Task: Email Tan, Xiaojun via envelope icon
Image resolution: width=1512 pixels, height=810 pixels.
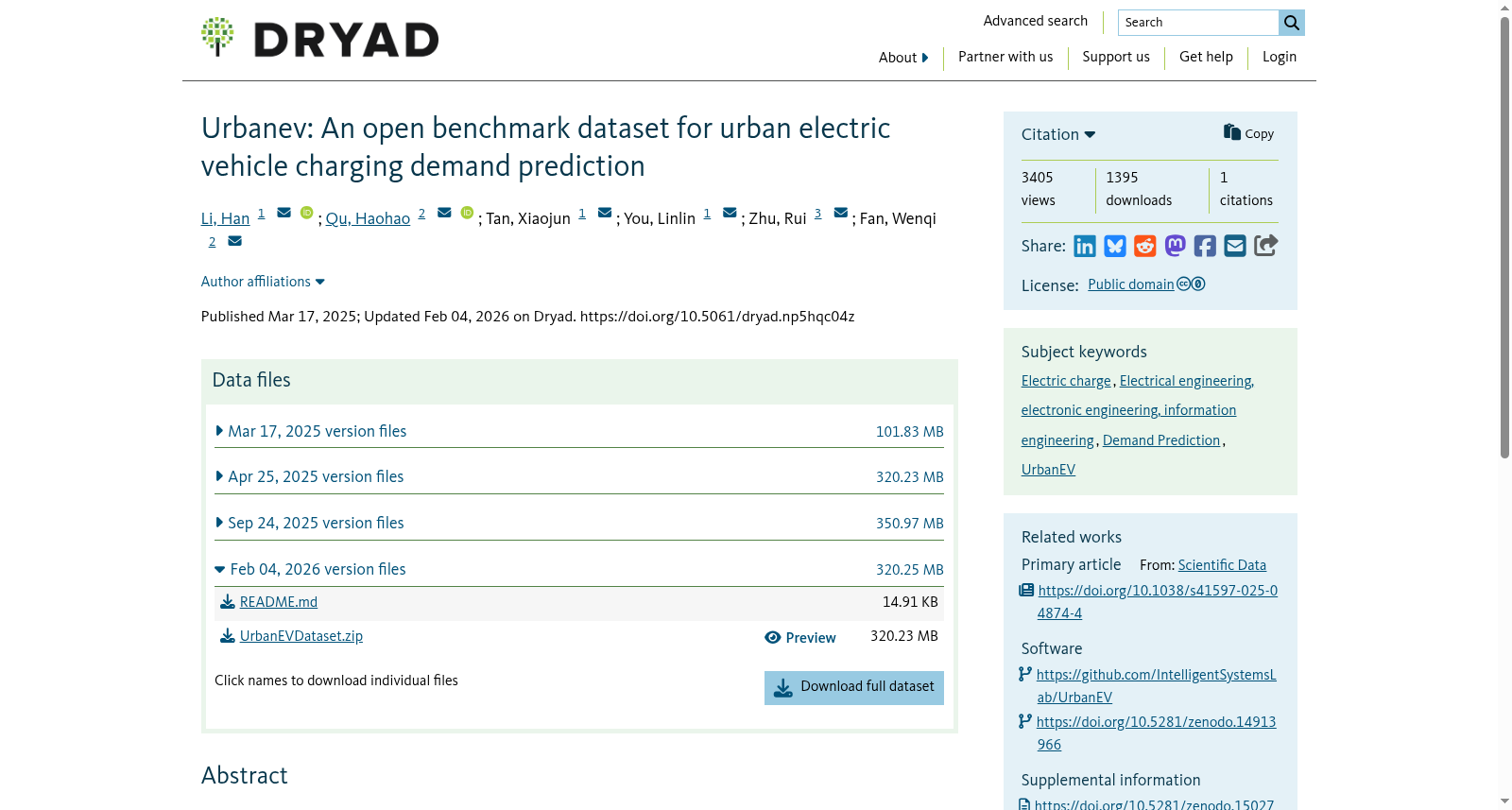Action: pyautogui.click(x=605, y=213)
